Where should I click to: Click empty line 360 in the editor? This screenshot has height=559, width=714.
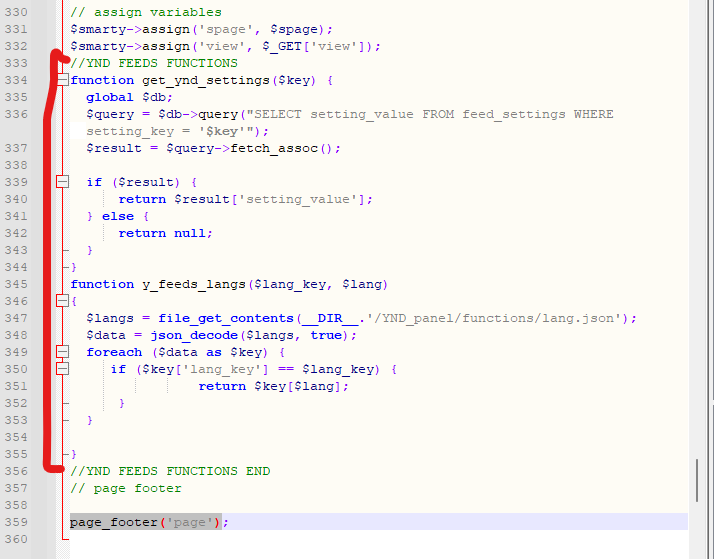(x=379, y=539)
